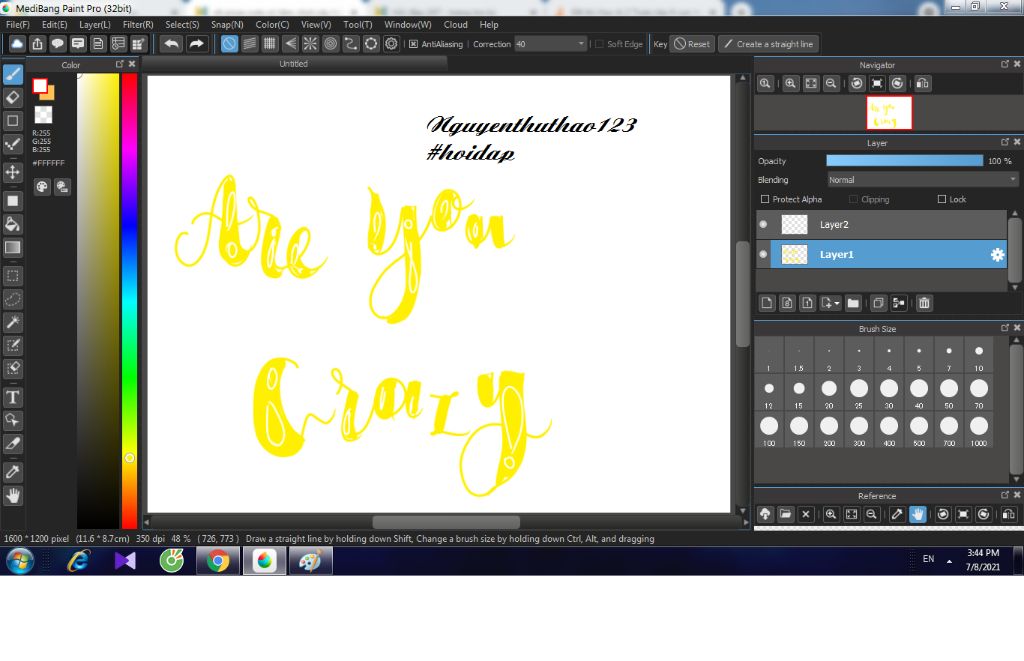This screenshot has width=1024, height=661.
Task: Open the Layer menu
Action: [95, 25]
